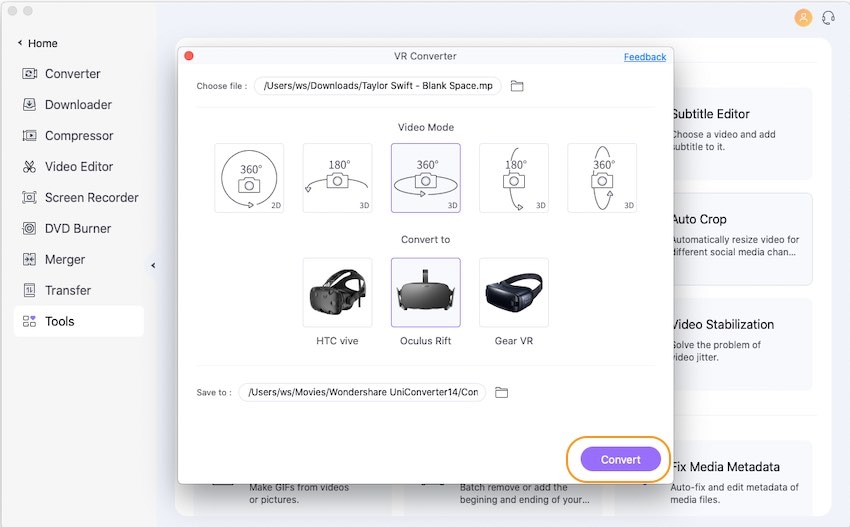
Task: Open Merger in the sidebar
Action: 79,259
